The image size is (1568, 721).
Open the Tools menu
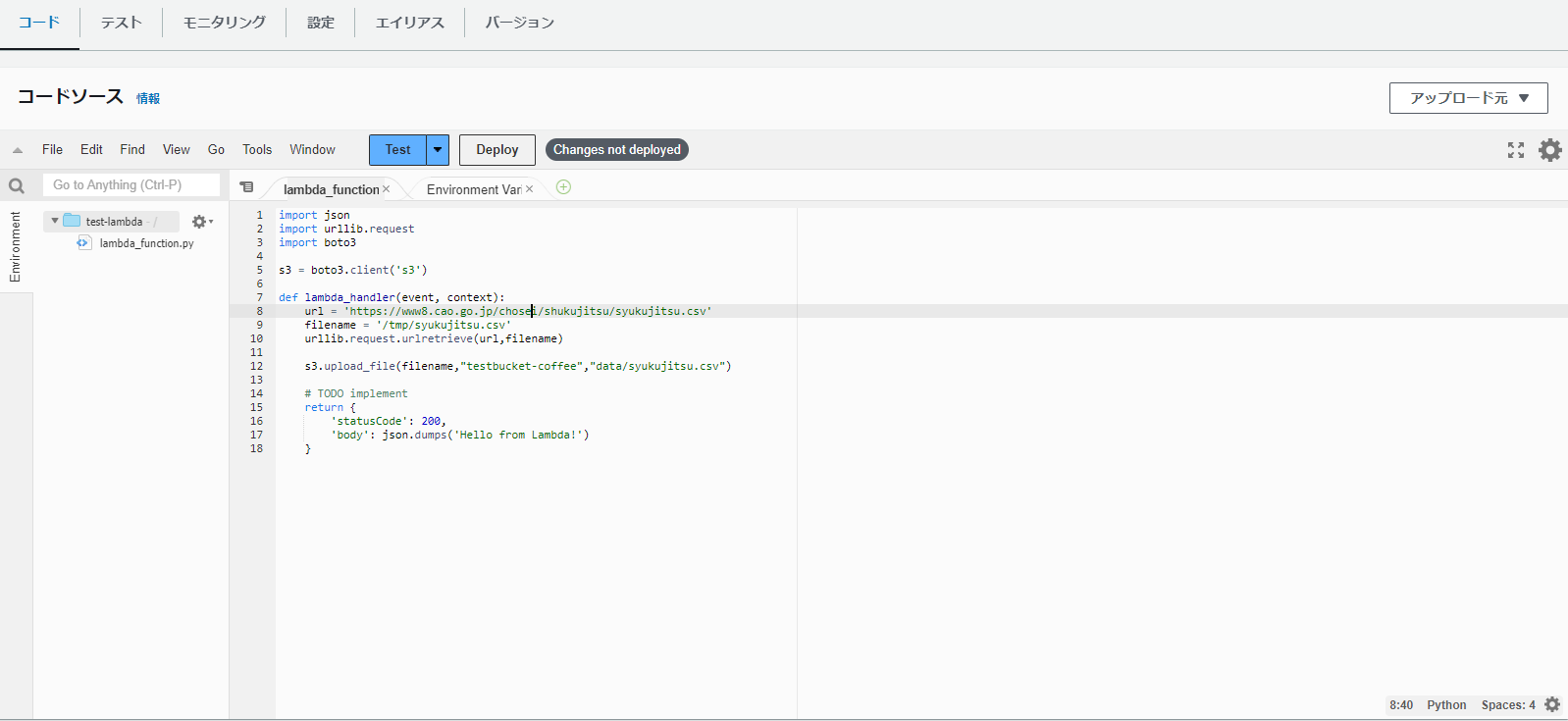[x=257, y=150]
